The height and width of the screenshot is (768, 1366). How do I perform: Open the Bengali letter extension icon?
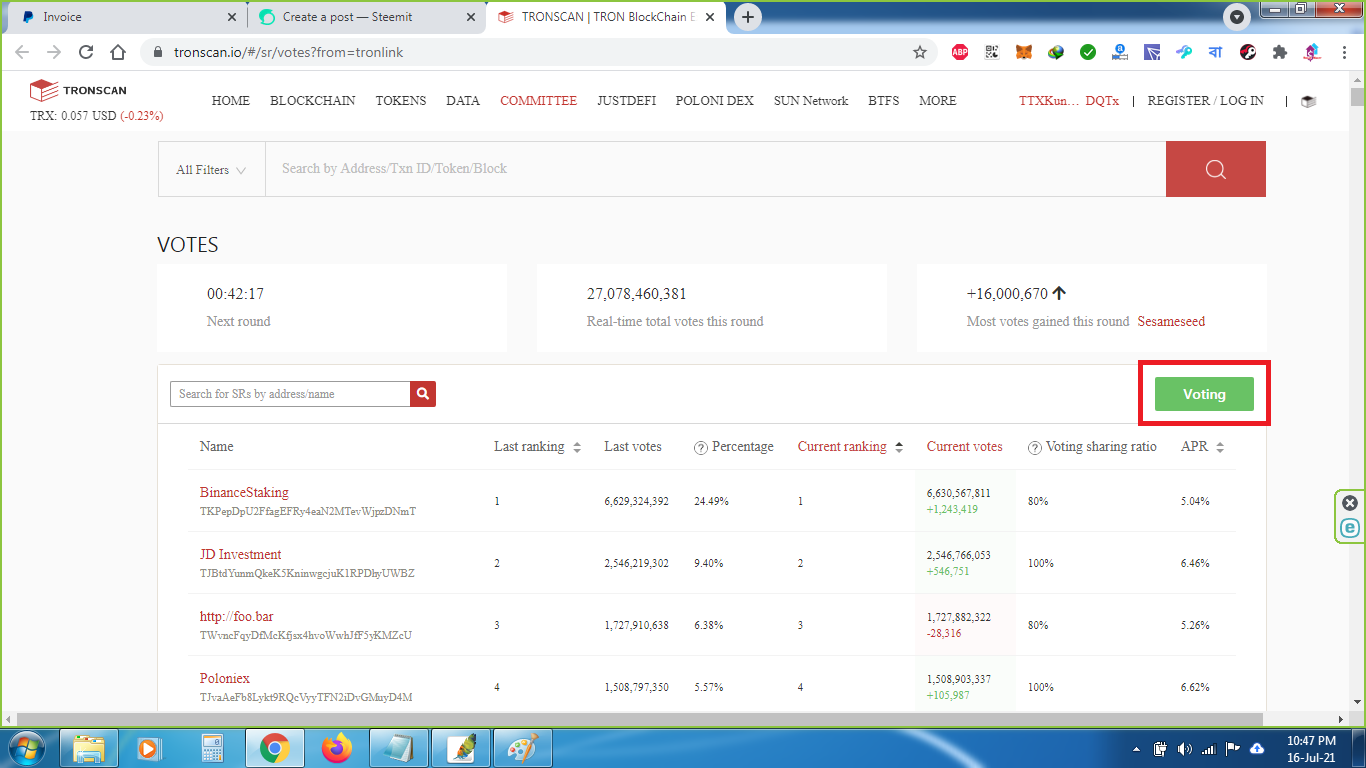click(1216, 52)
